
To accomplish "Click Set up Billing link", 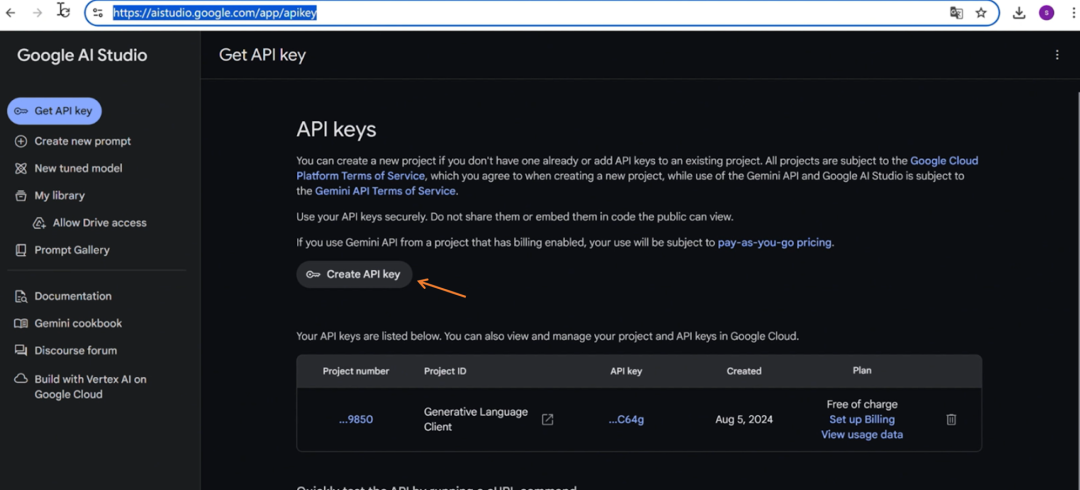I will 862,420.
